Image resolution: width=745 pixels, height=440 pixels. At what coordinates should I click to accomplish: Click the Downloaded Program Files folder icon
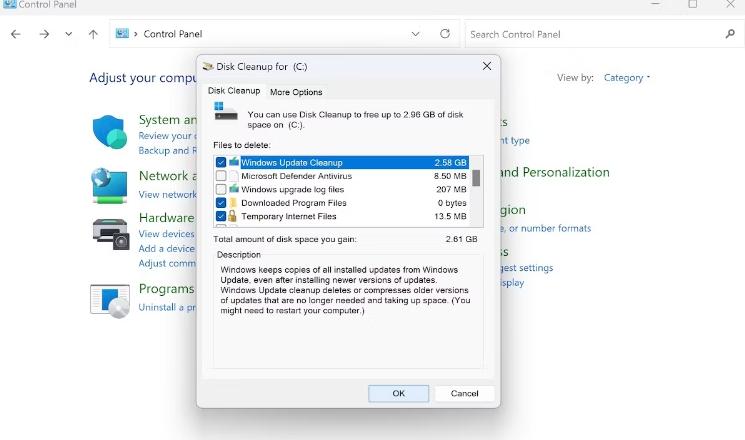coord(233,203)
